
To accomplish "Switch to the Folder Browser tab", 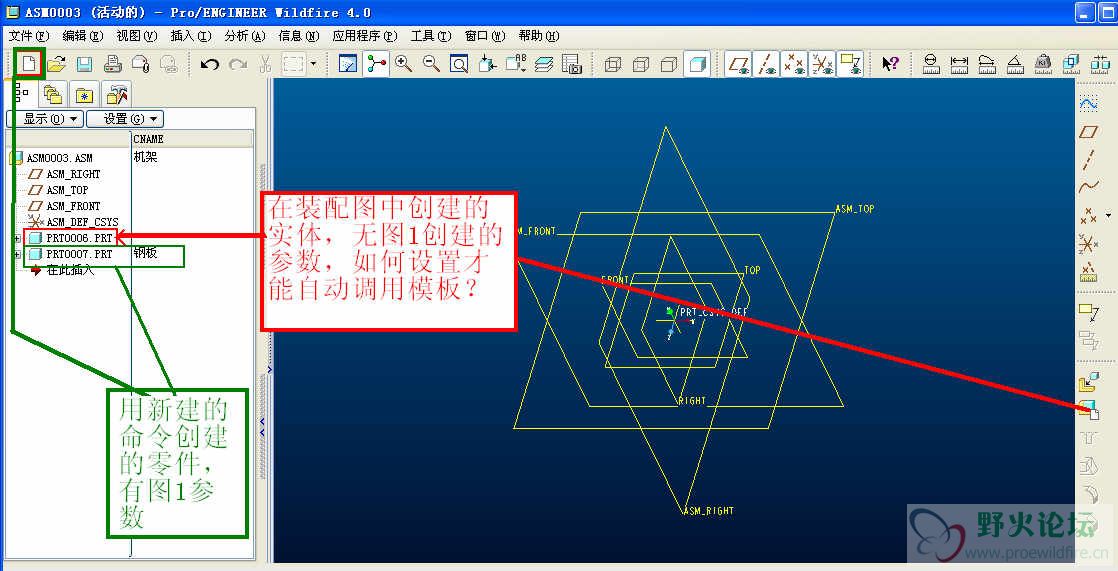I will pos(52,94).
